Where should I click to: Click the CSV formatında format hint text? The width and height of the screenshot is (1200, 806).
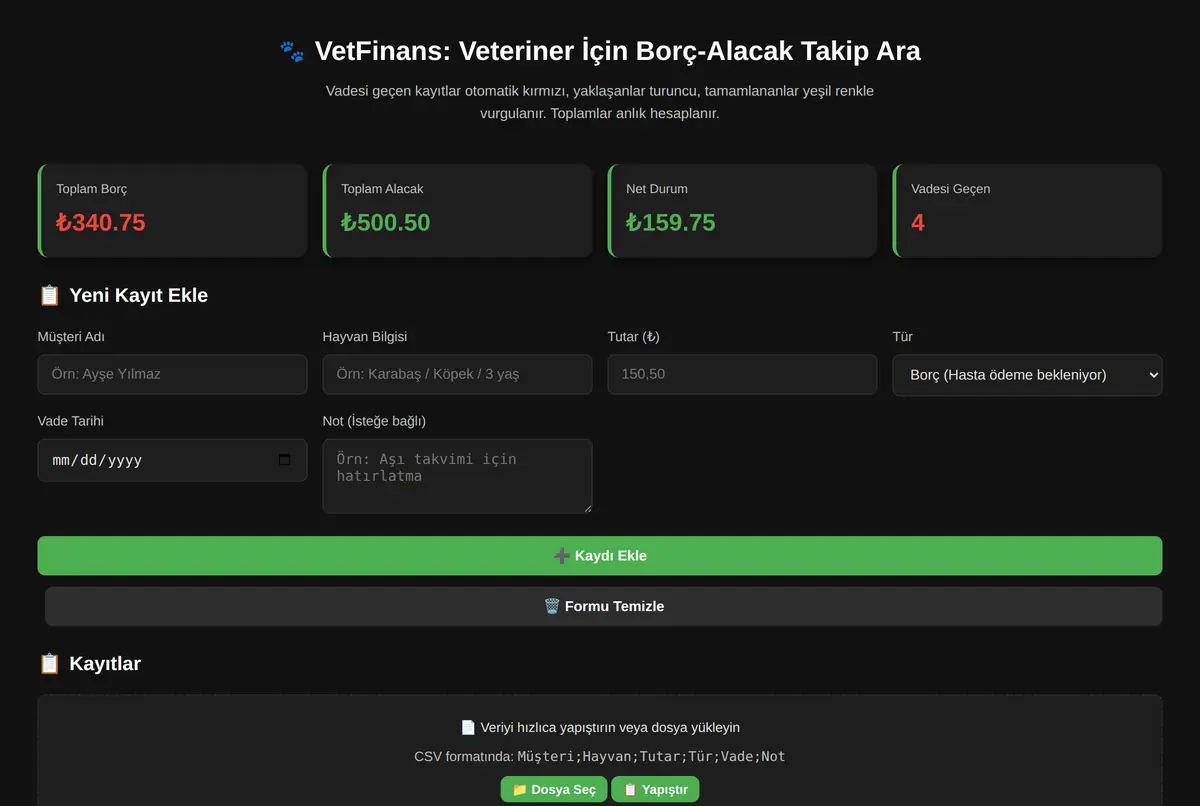600,757
